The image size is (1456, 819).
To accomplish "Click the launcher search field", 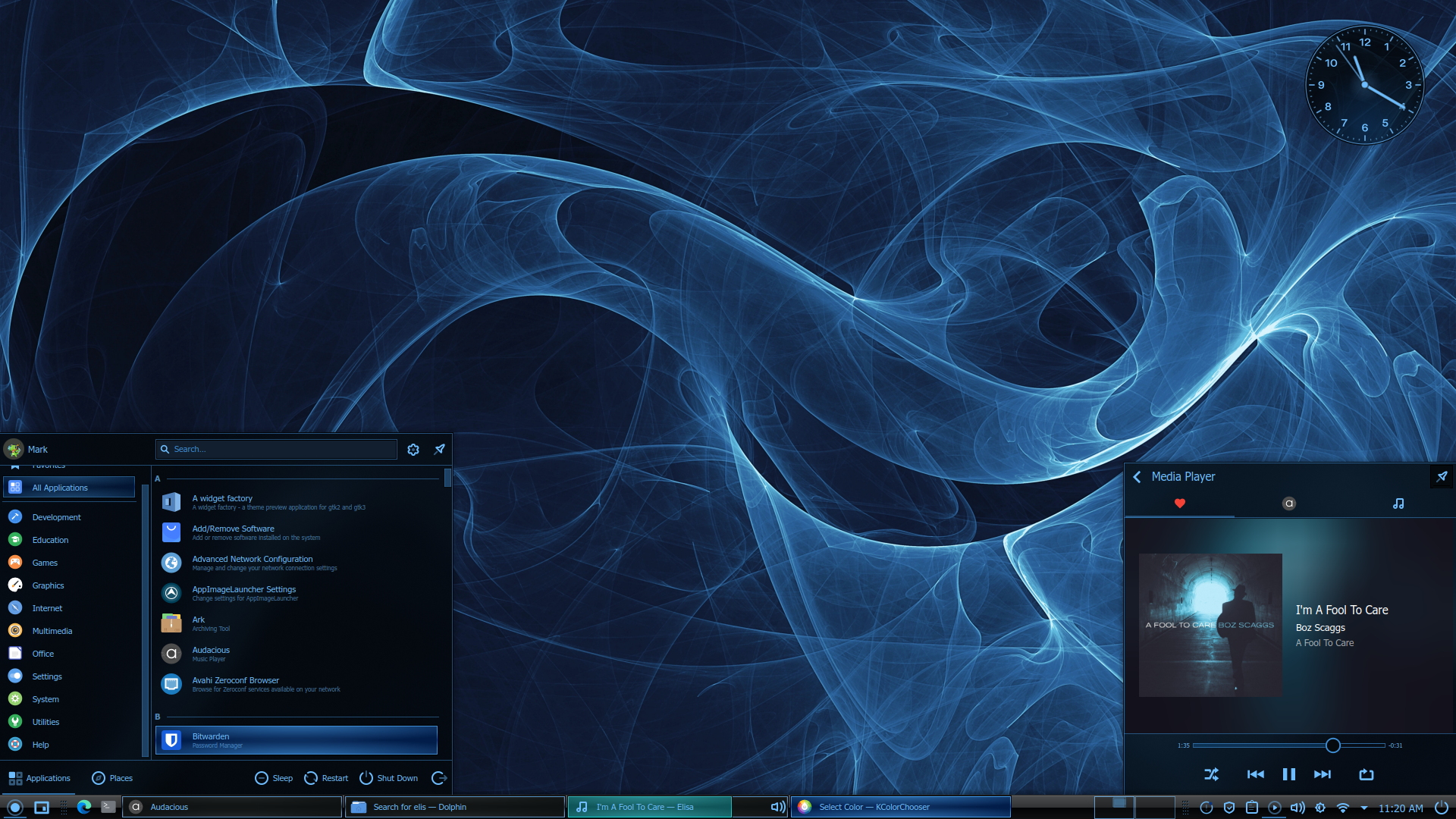I will 276,449.
